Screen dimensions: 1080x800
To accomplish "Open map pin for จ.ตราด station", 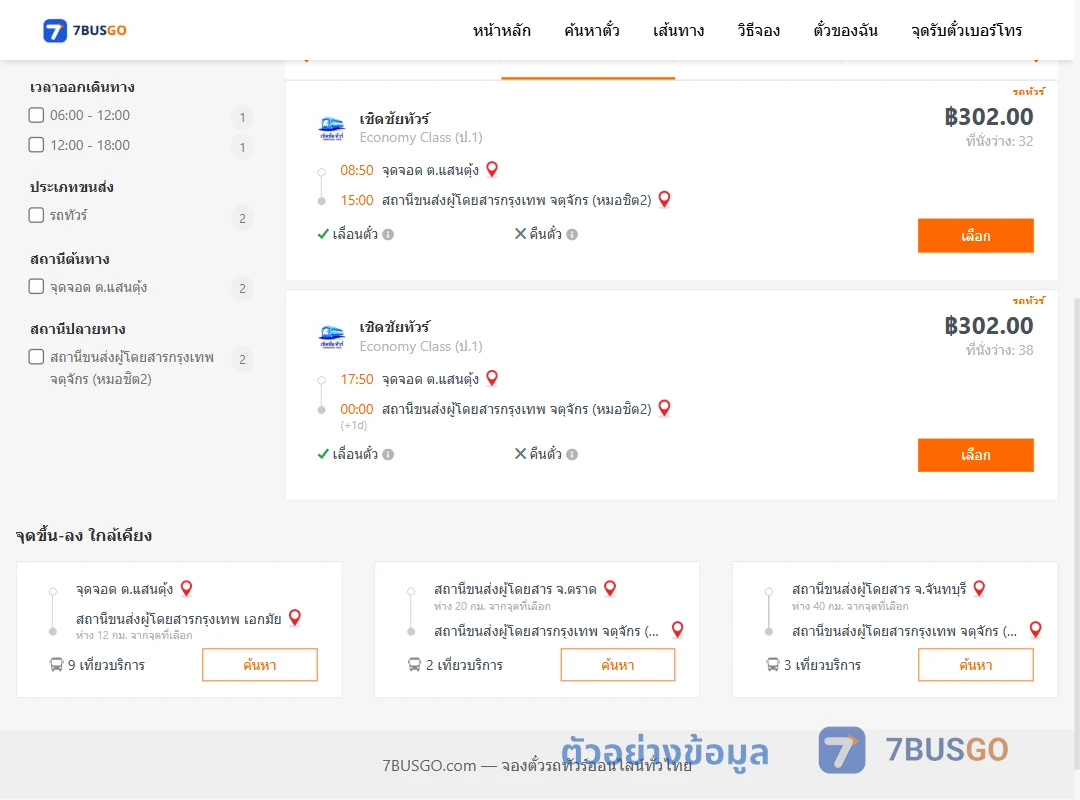I will point(610,588).
